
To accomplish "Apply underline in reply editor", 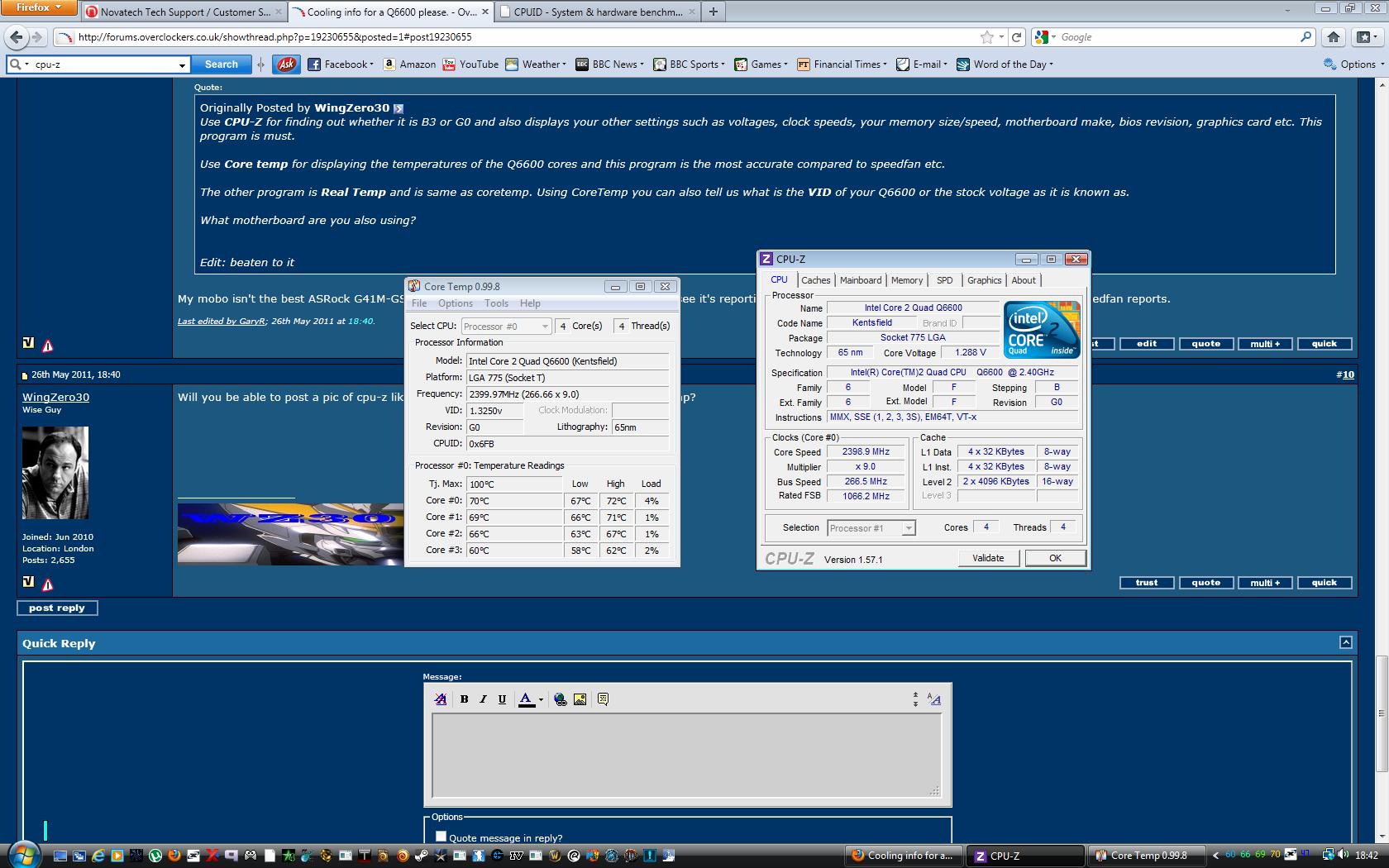I will pyautogui.click(x=502, y=699).
